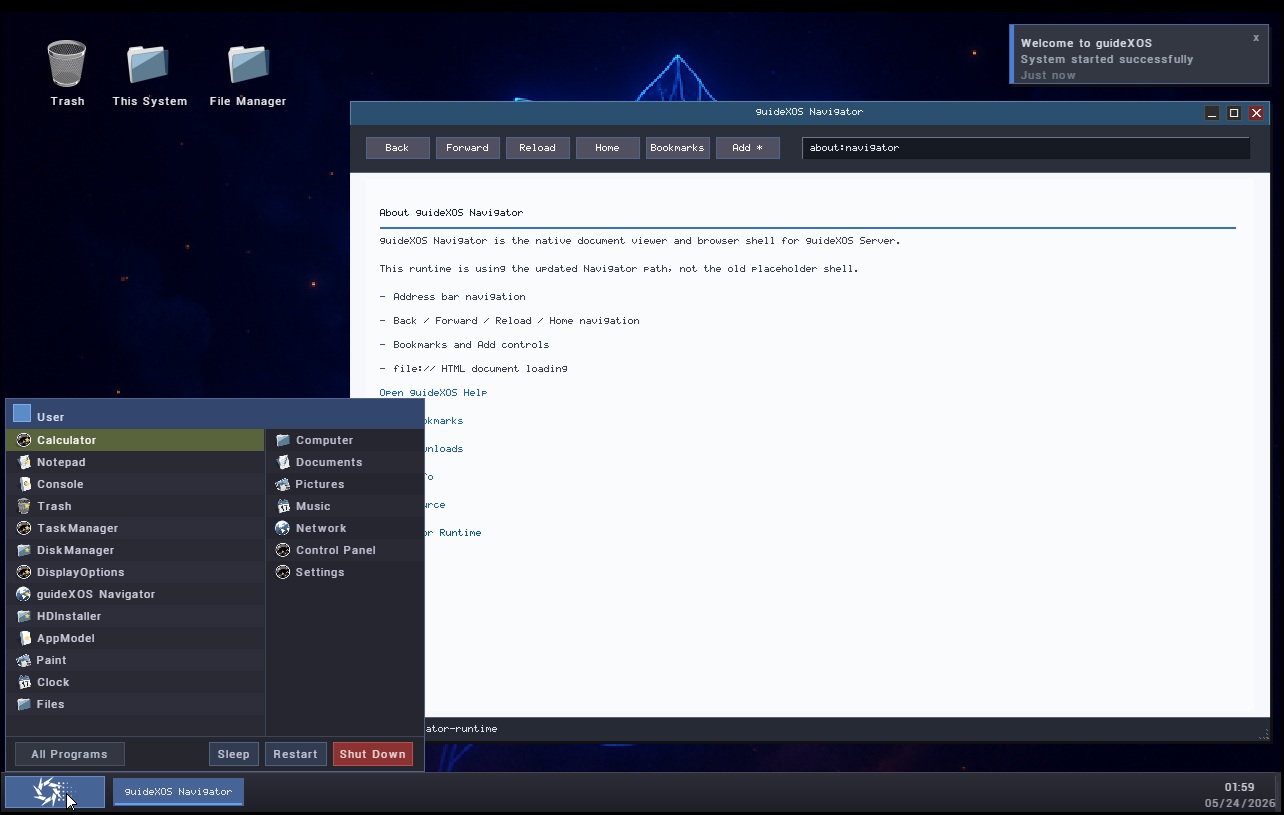This screenshot has width=1284, height=815.
Task: Click the AppModel icon in start menu
Action: tap(24, 638)
